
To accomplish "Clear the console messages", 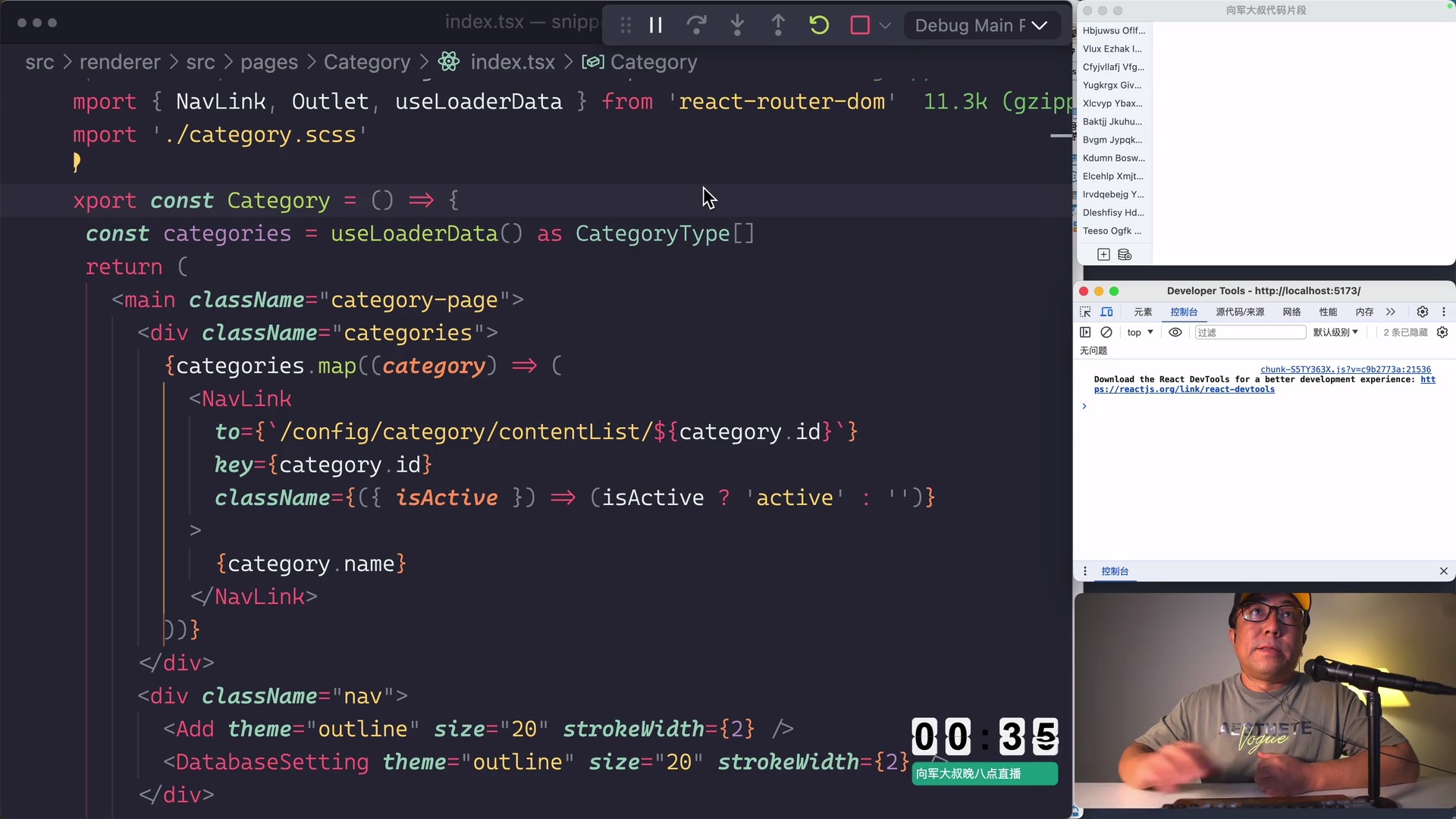I will 1106,332.
